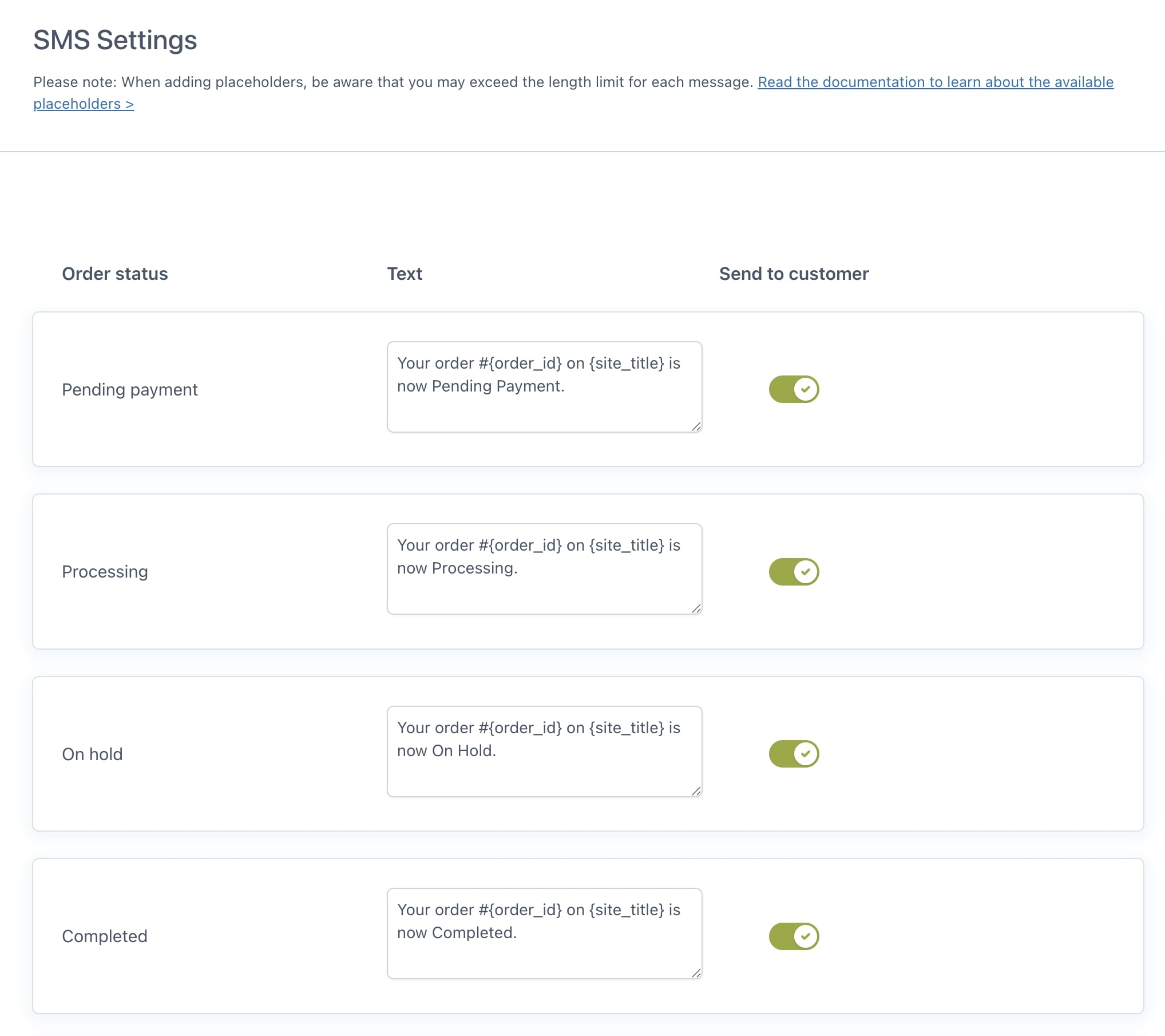Click the On hold status label

point(92,754)
